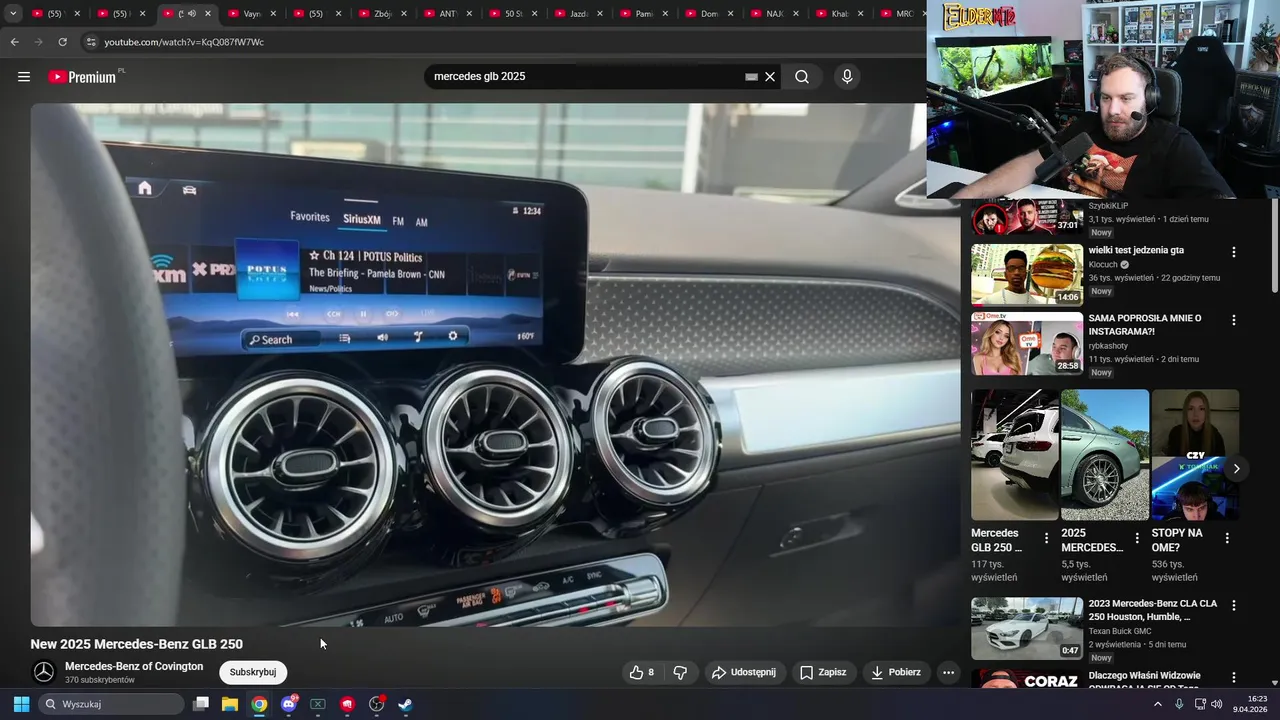
Task: Open 'SAMA POPROSIŁA MNIE O INSTAGRAMA?!' video title
Action: [x=1145, y=325]
